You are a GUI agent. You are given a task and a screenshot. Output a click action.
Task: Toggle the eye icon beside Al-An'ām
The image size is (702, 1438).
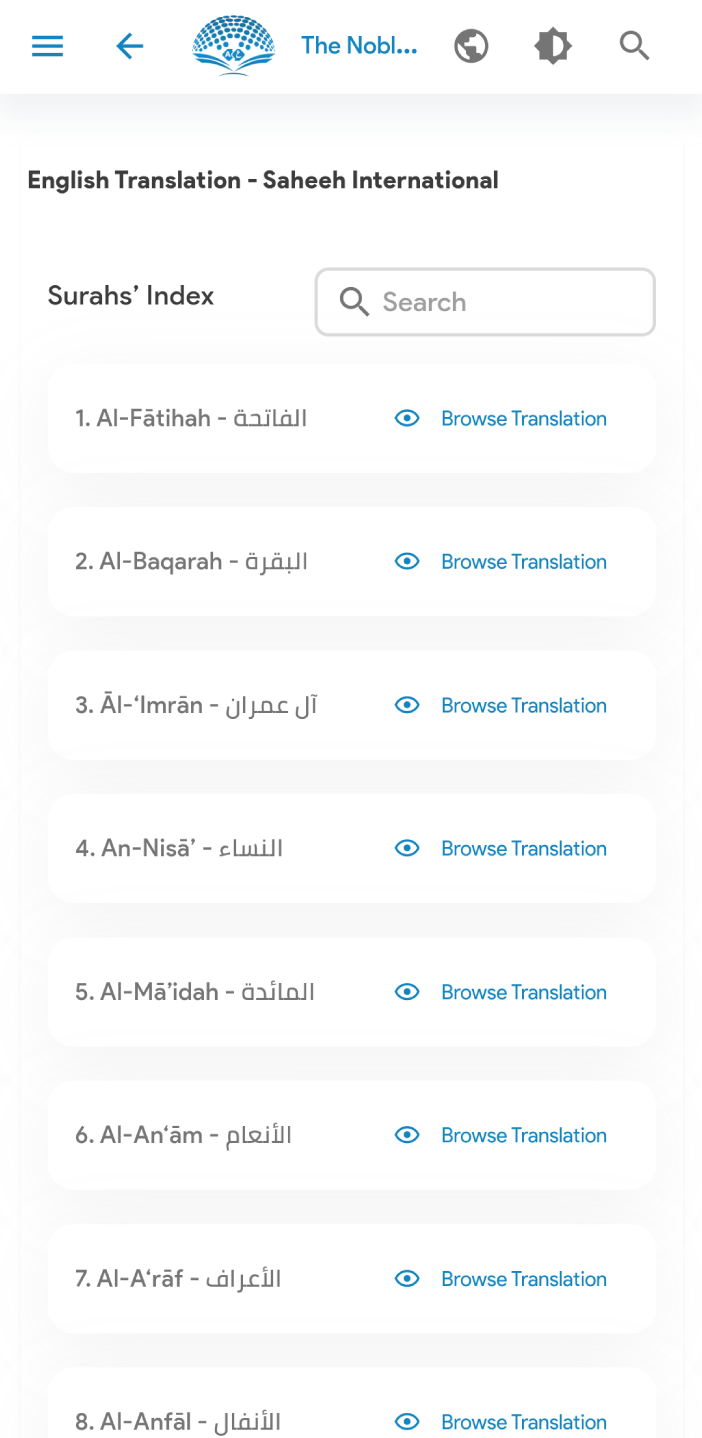pyautogui.click(x=407, y=1135)
